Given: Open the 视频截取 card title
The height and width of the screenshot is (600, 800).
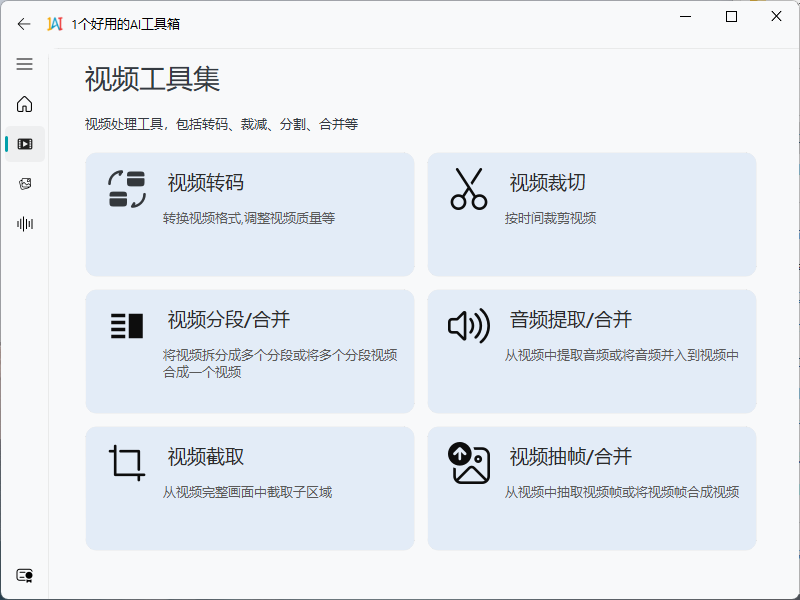Looking at the screenshot, I should click(x=206, y=457).
